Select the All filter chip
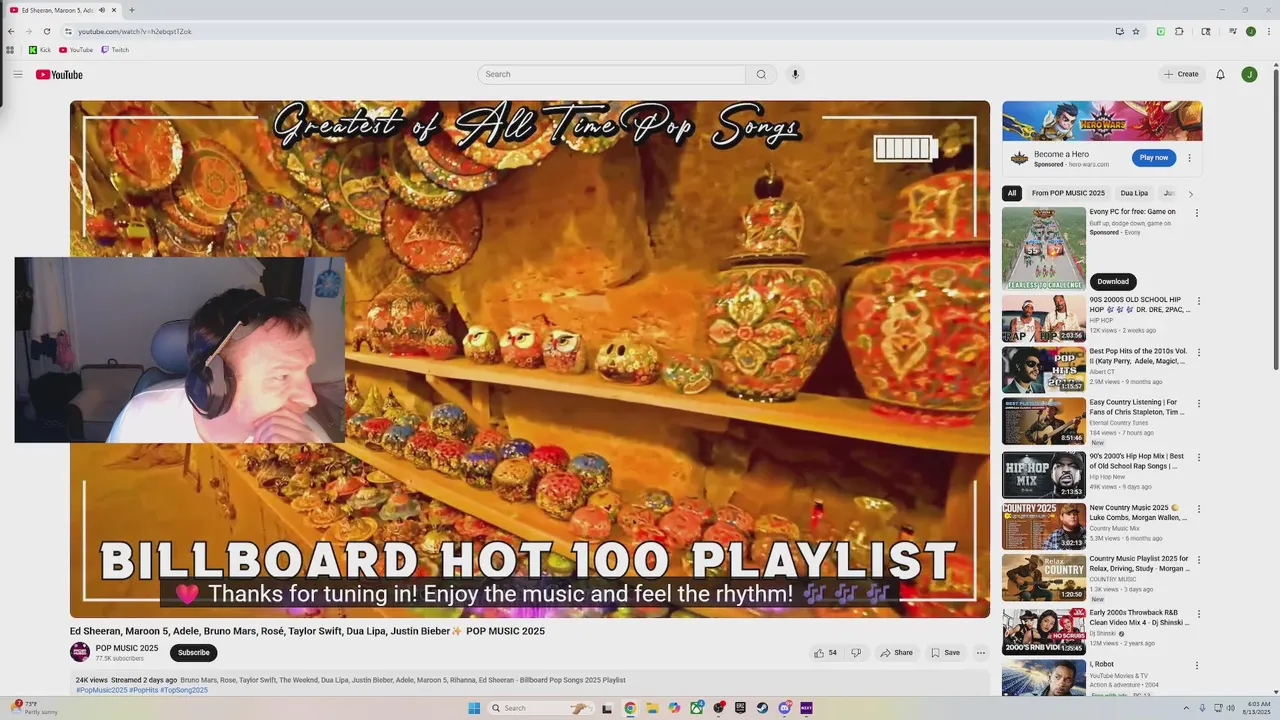The image size is (1280, 720). point(1012,193)
